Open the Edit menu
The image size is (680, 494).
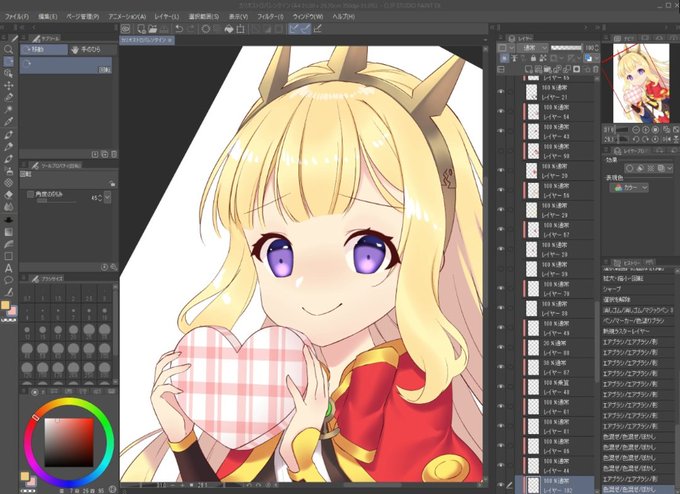pos(48,16)
